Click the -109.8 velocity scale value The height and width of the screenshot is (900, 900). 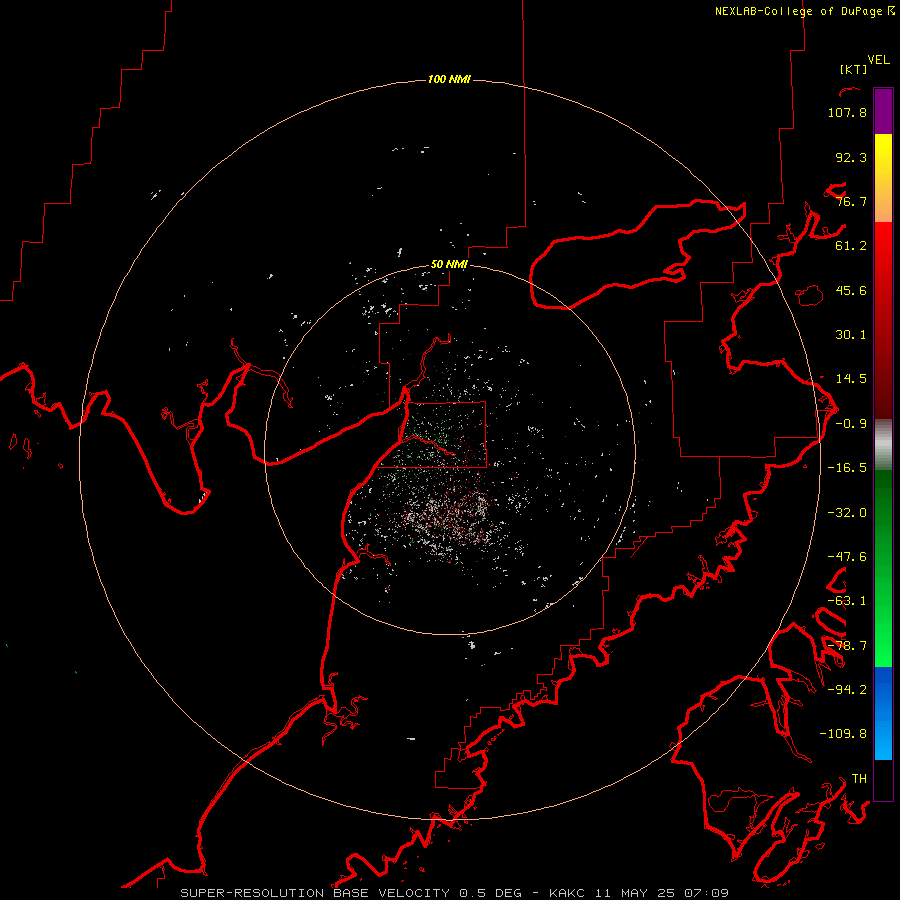click(x=843, y=734)
